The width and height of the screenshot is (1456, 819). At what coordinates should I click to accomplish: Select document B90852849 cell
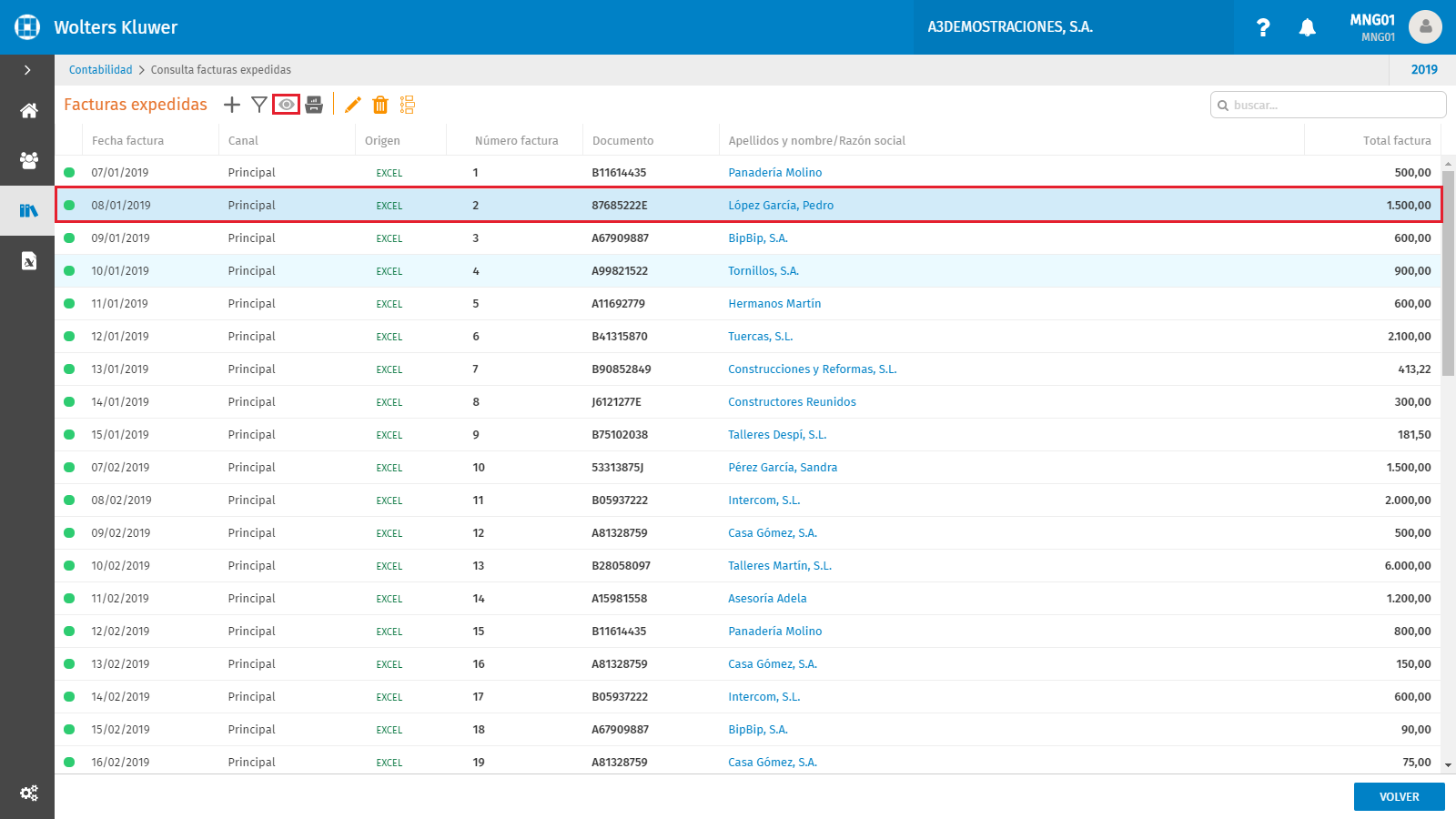[x=622, y=369]
